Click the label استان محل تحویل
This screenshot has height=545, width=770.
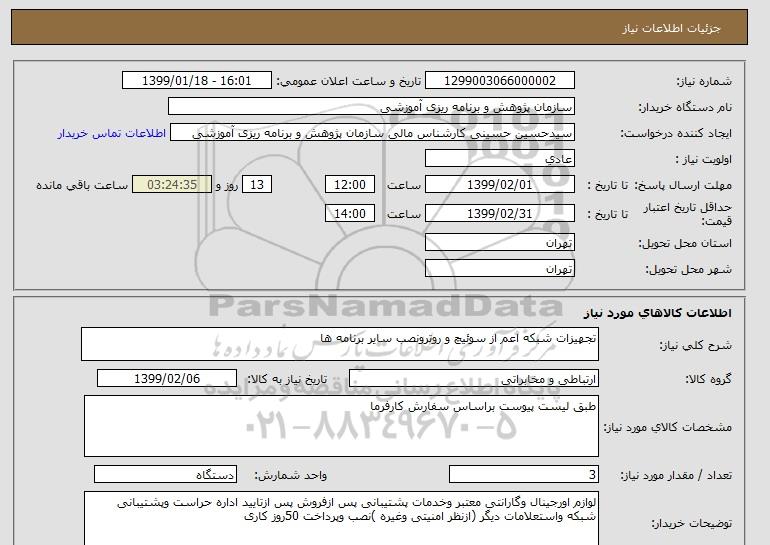click(x=685, y=243)
